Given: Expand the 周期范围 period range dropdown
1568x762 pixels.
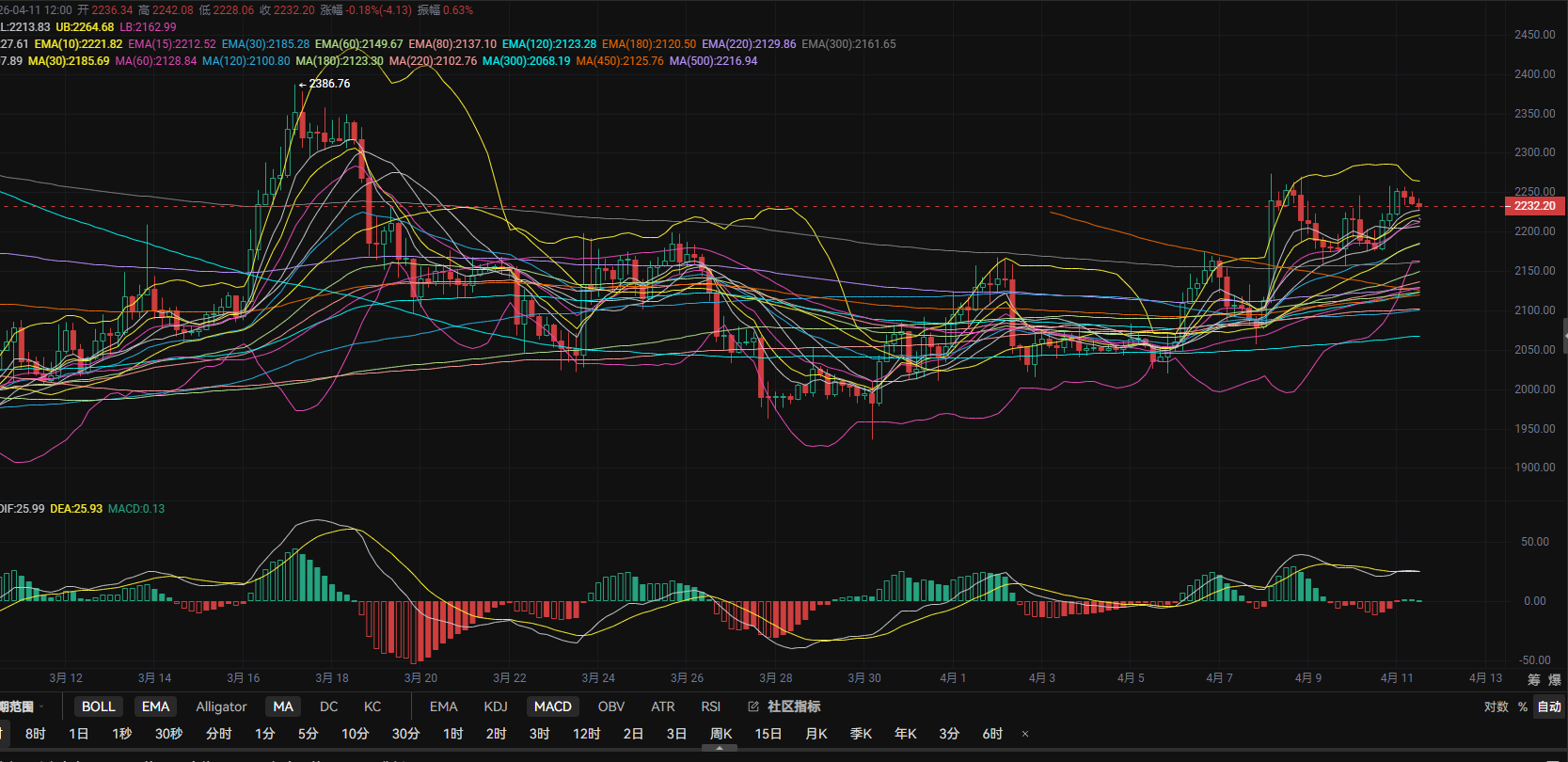Looking at the screenshot, I should click(21, 706).
